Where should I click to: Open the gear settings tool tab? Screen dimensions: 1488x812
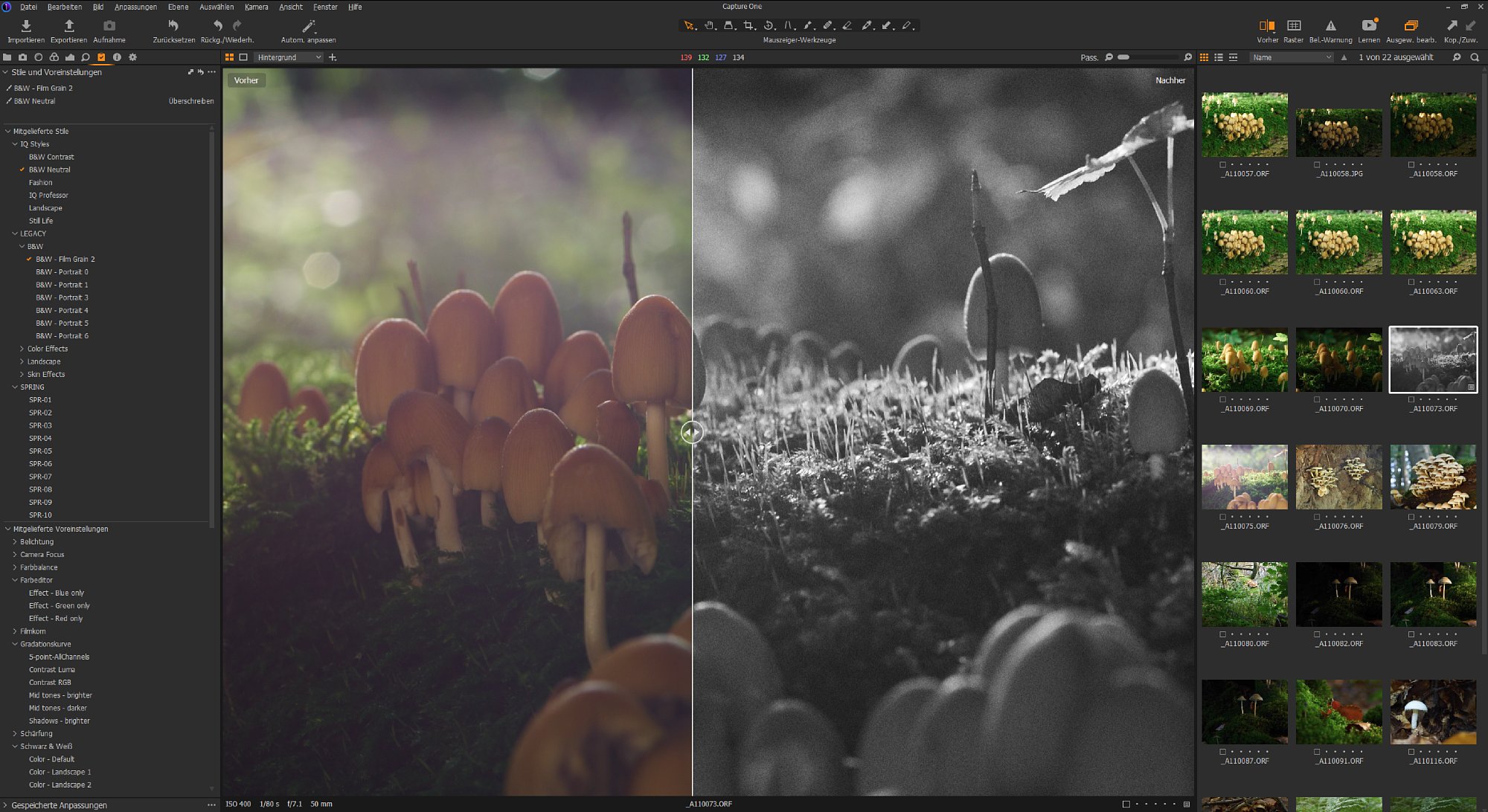click(x=132, y=57)
